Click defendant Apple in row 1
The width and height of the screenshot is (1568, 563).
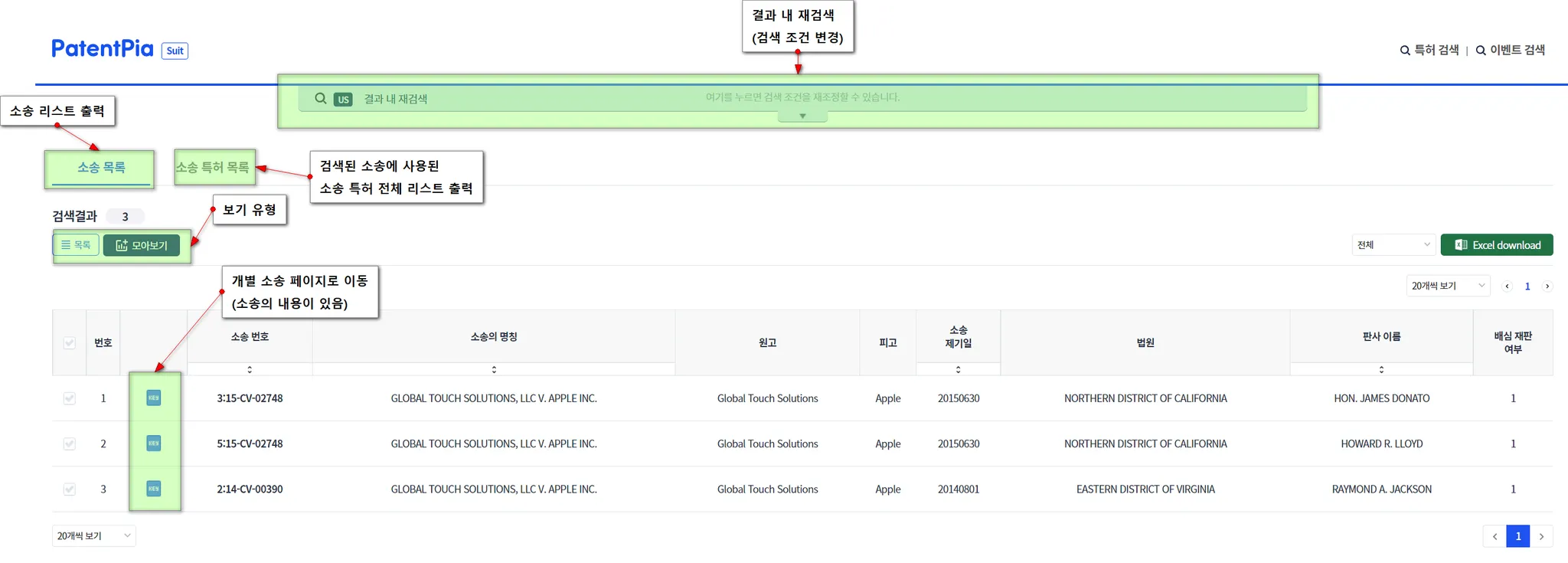click(888, 398)
